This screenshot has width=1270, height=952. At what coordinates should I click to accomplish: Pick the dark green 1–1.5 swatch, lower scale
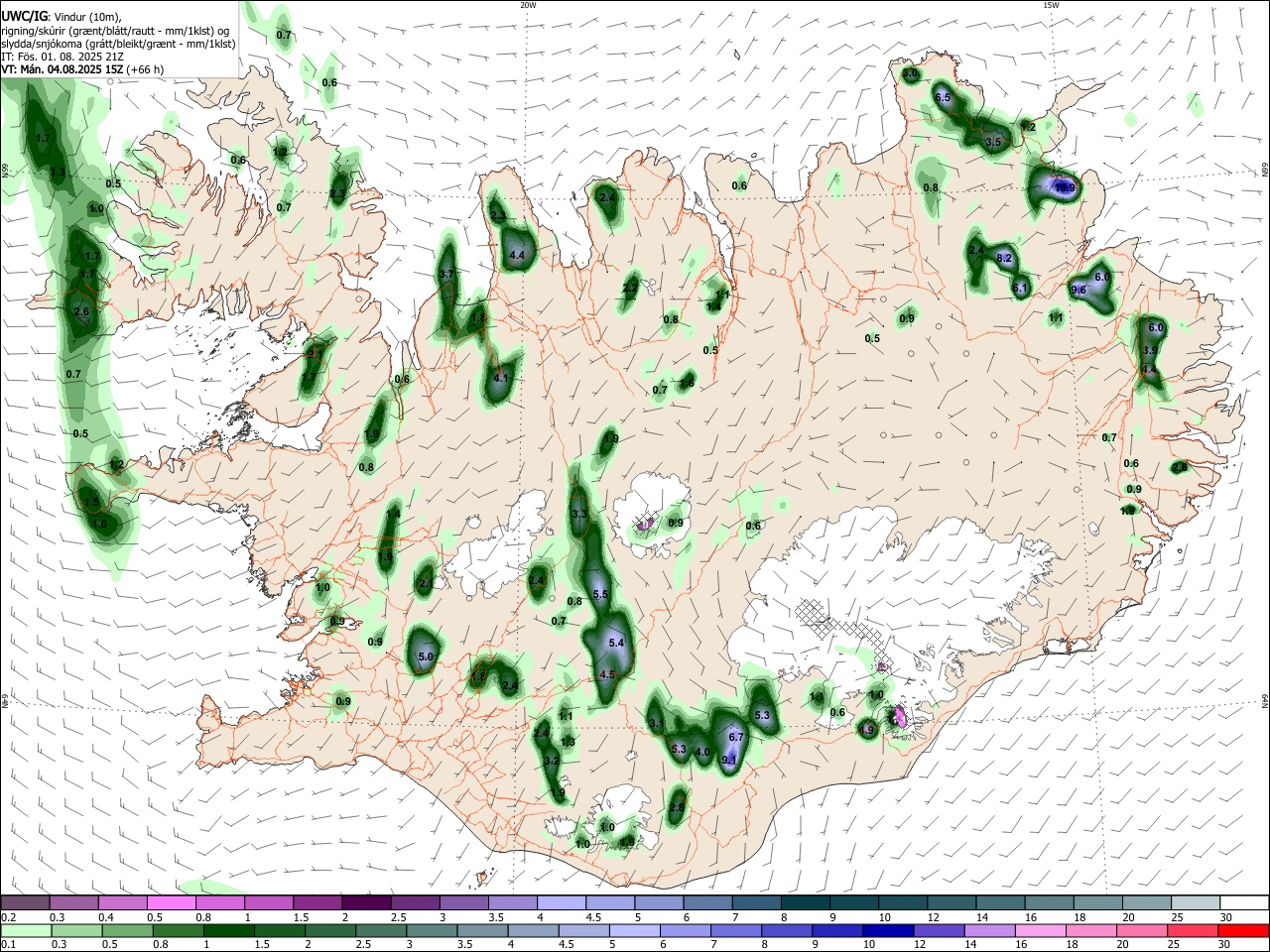pos(228,930)
